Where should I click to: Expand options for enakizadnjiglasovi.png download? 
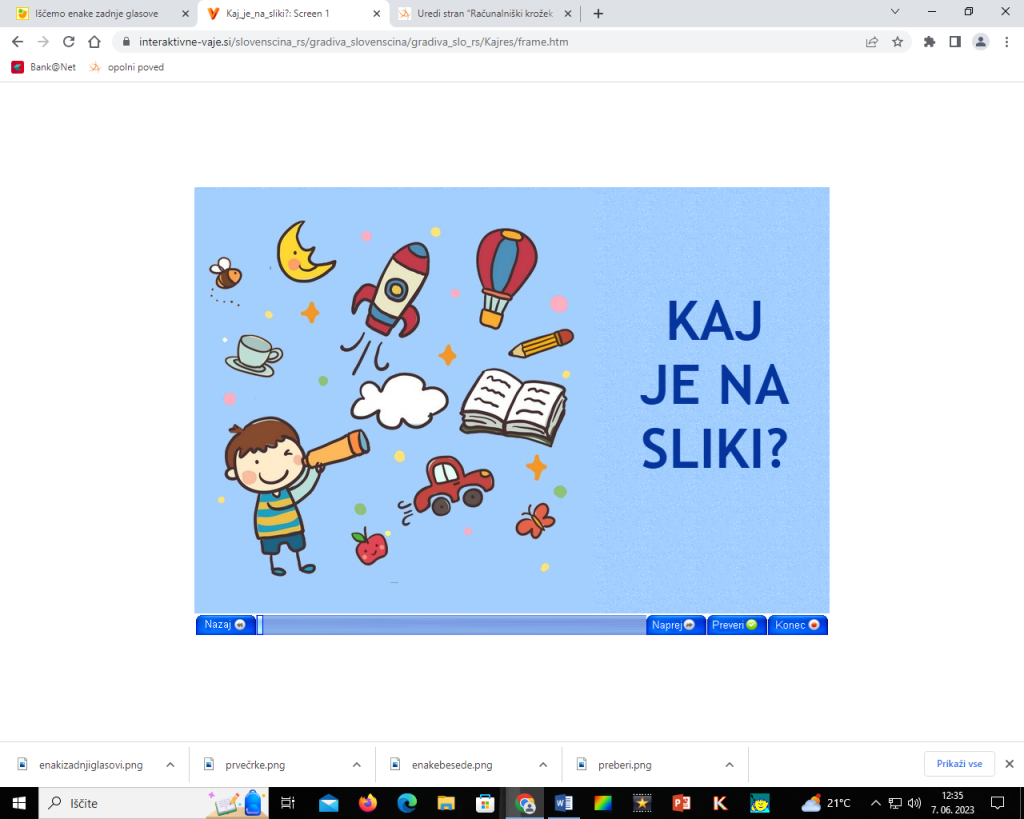pos(170,765)
